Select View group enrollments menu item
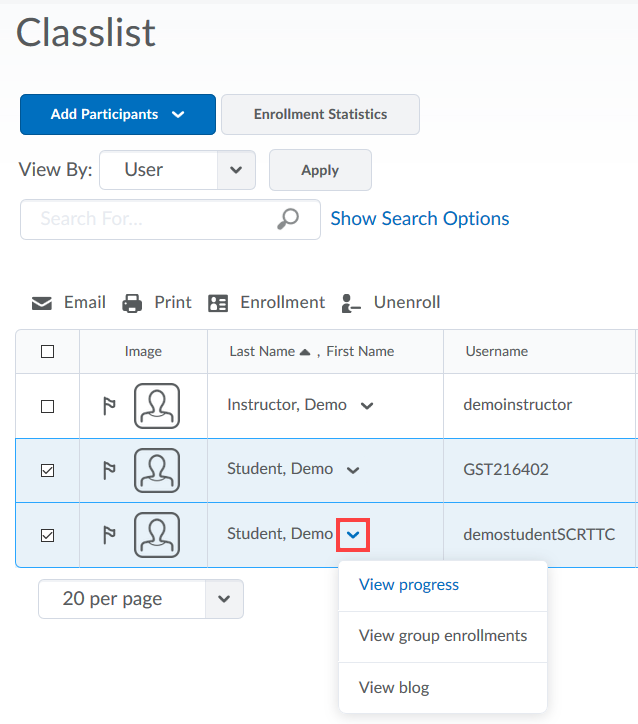 (442, 636)
